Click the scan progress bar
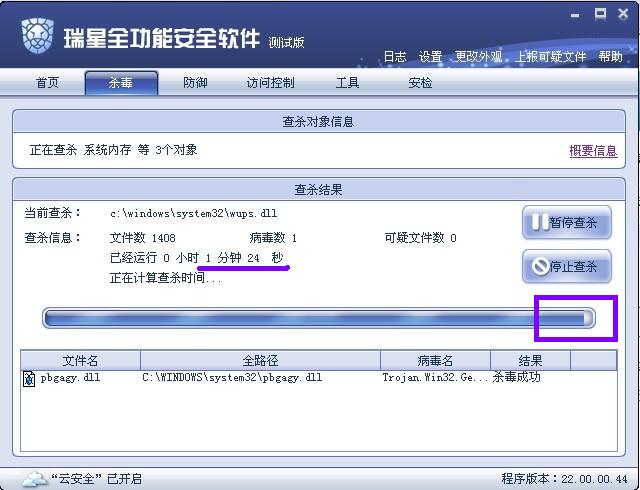 (319, 318)
